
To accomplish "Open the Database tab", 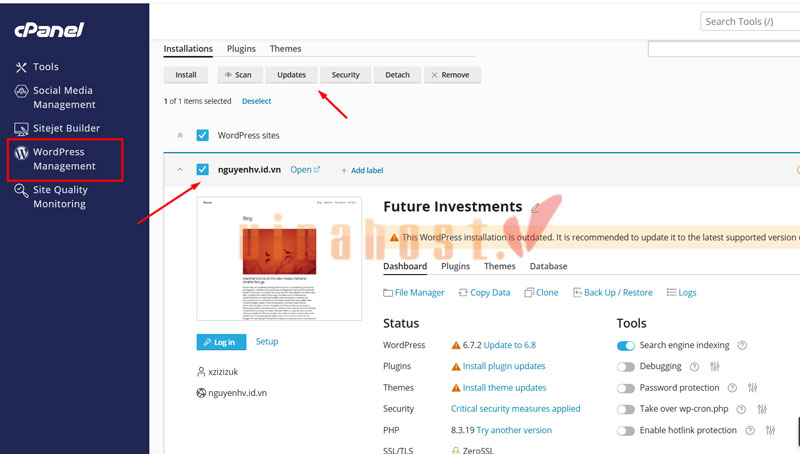I will click(548, 266).
